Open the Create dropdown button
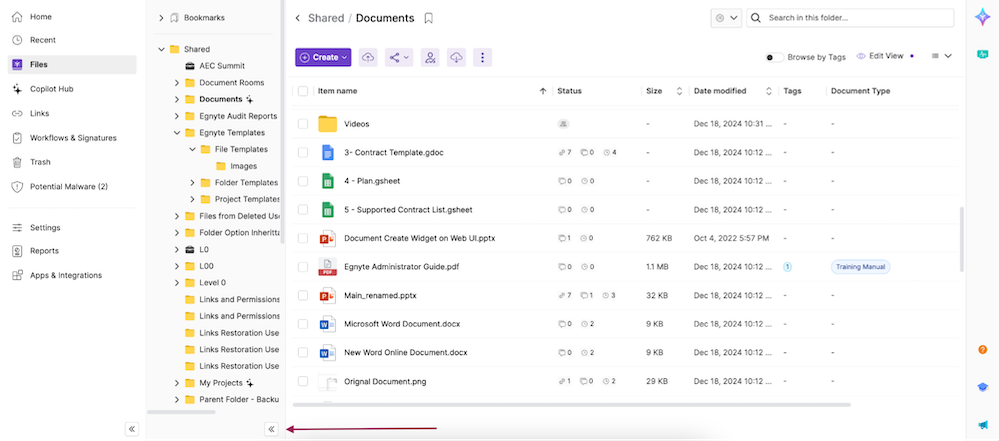 pos(323,57)
